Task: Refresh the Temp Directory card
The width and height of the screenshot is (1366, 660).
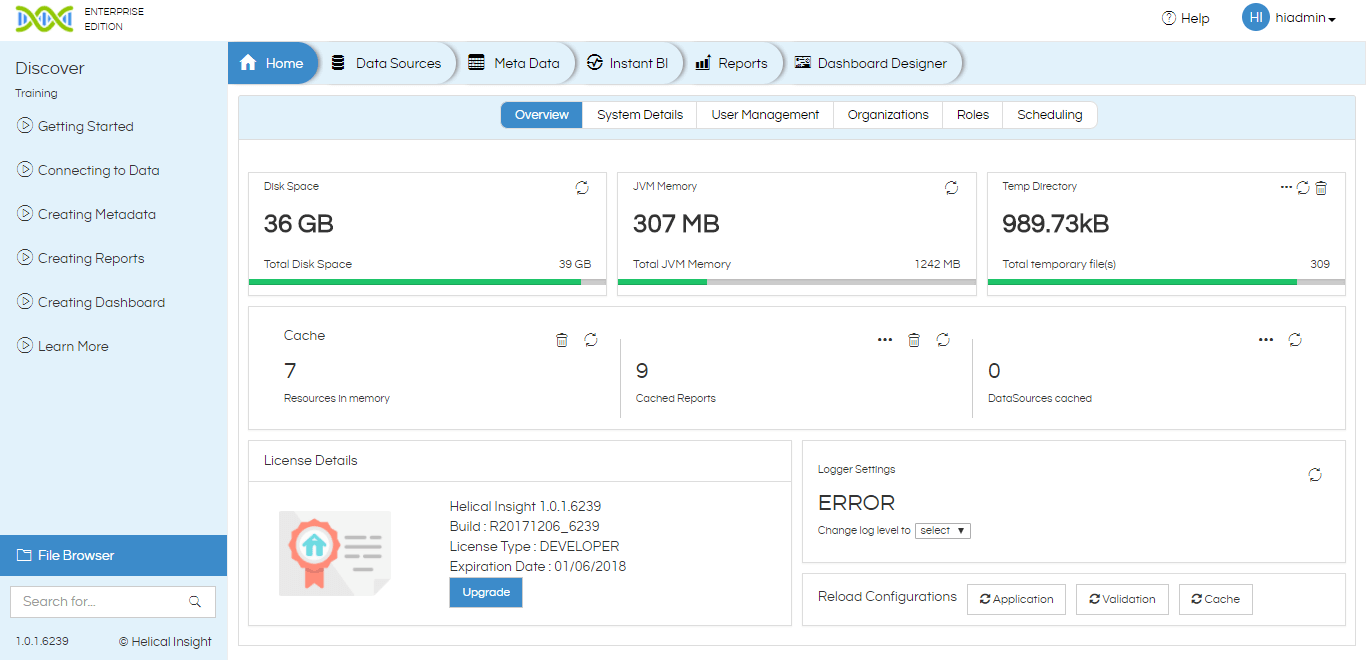Action: (1303, 188)
